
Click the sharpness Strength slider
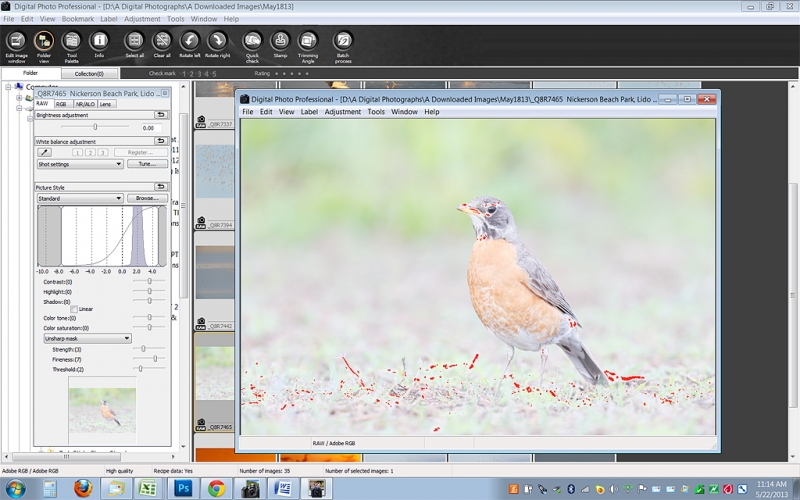coord(149,349)
